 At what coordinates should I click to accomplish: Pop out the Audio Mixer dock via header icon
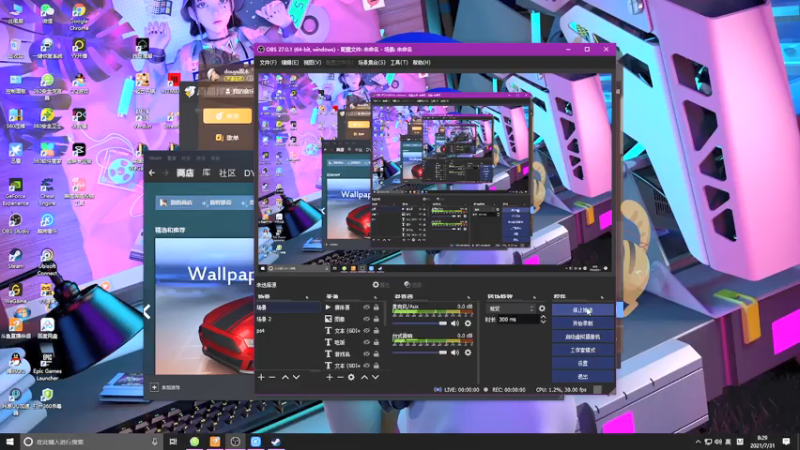click(x=468, y=297)
